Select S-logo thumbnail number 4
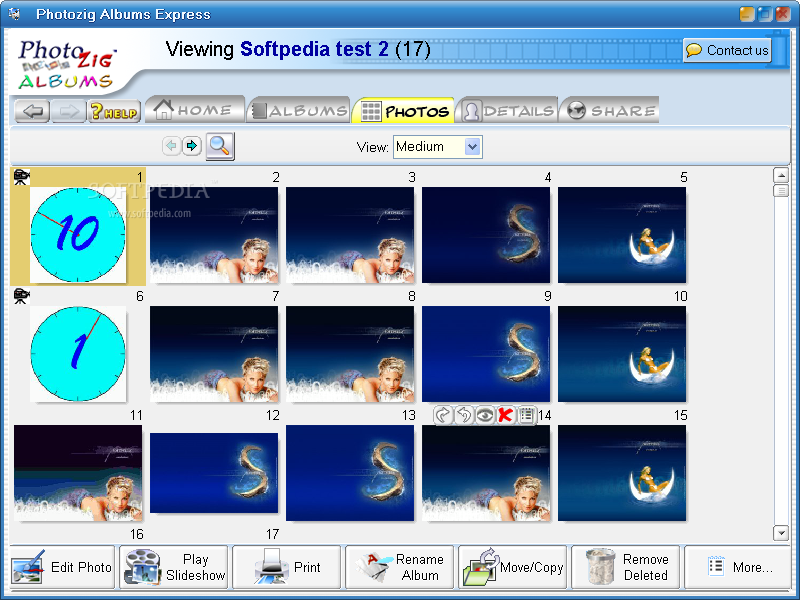The image size is (800, 600). pyautogui.click(x=486, y=235)
